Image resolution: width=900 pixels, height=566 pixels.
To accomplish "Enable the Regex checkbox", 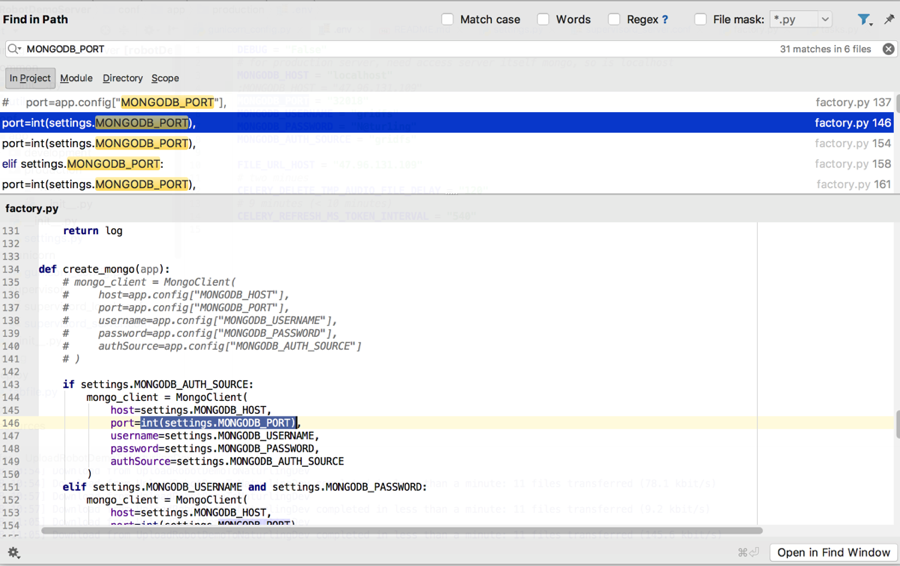I will click(614, 19).
